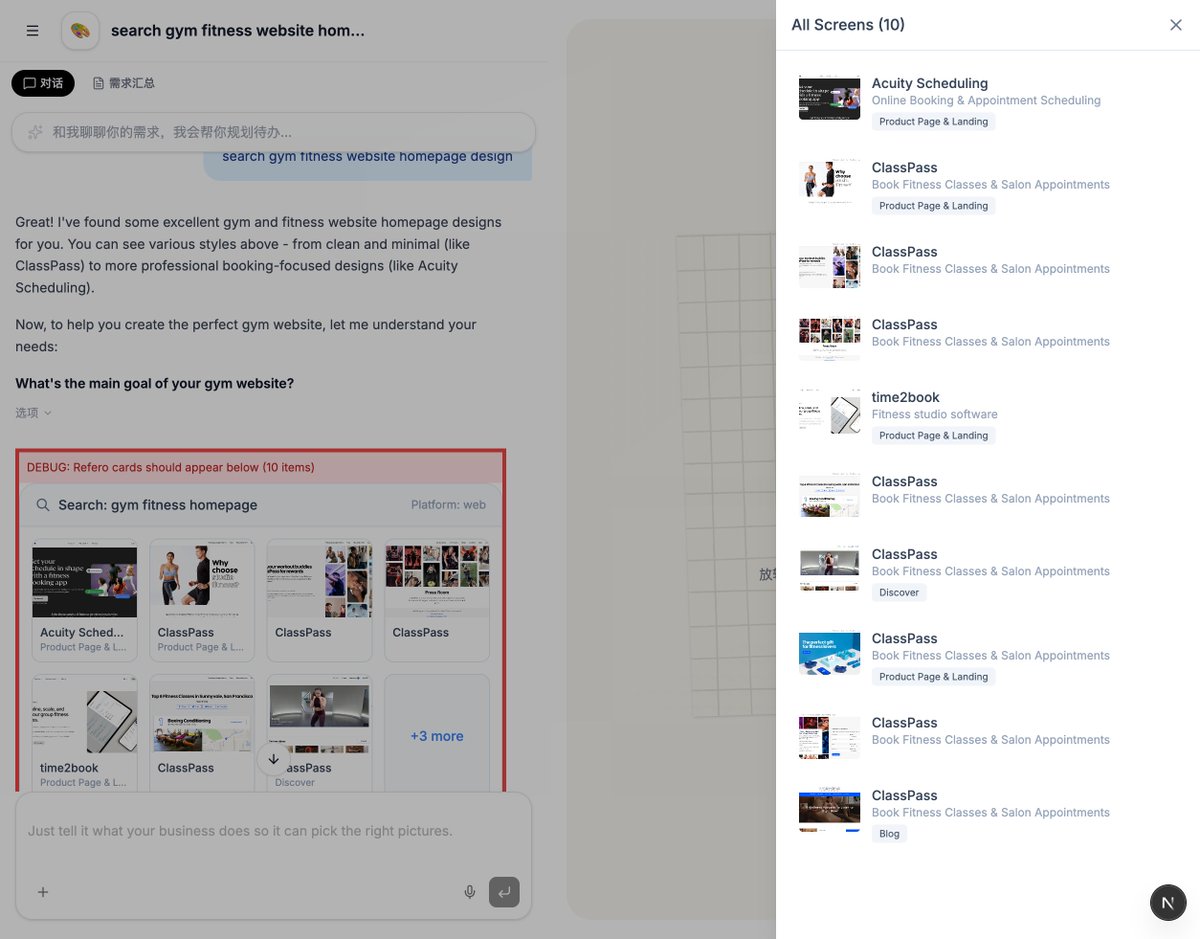The height and width of the screenshot is (939, 1200).
Task: Click the 和我聊聊你的需求 input field
Action: pyautogui.click(x=274, y=132)
